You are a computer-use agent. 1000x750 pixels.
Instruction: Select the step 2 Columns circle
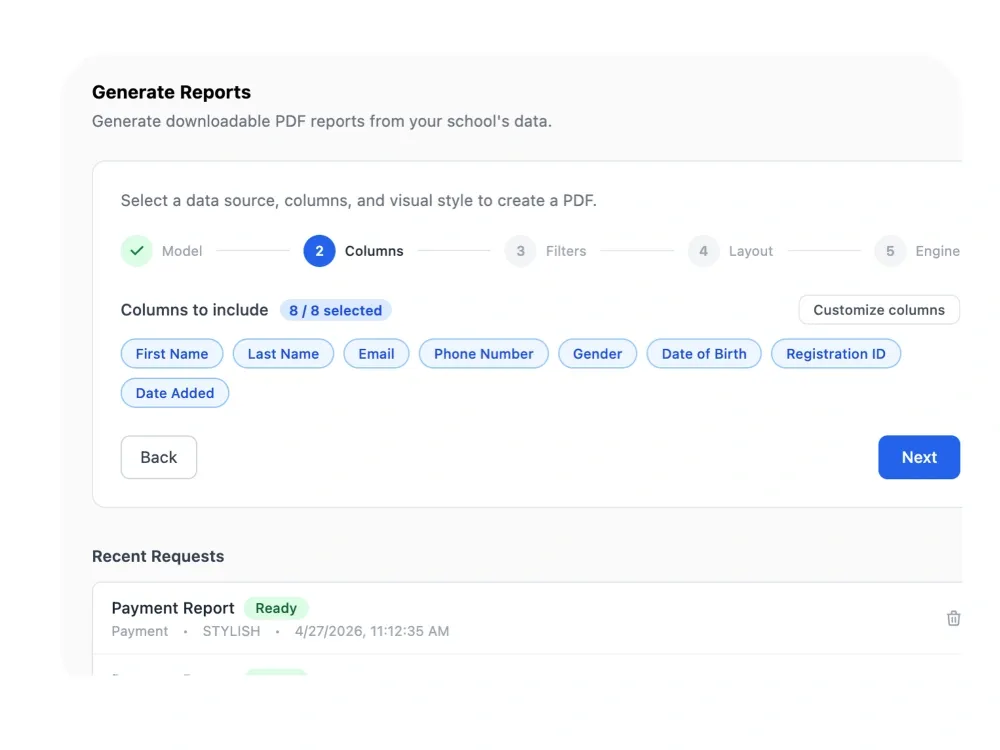pyautogui.click(x=319, y=251)
